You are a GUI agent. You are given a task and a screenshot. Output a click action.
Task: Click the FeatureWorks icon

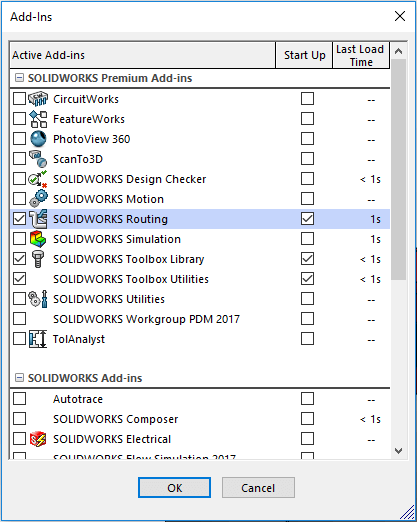pos(38,119)
